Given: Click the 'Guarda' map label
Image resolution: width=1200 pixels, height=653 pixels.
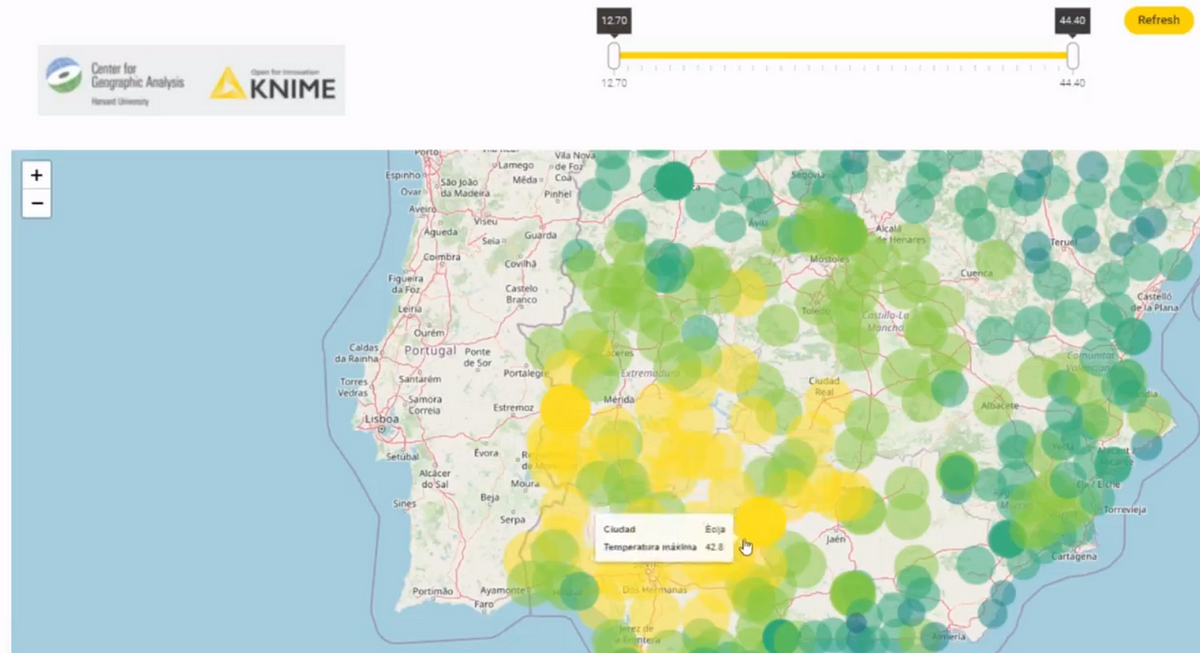Looking at the screenshot, I should coord(540,235).
